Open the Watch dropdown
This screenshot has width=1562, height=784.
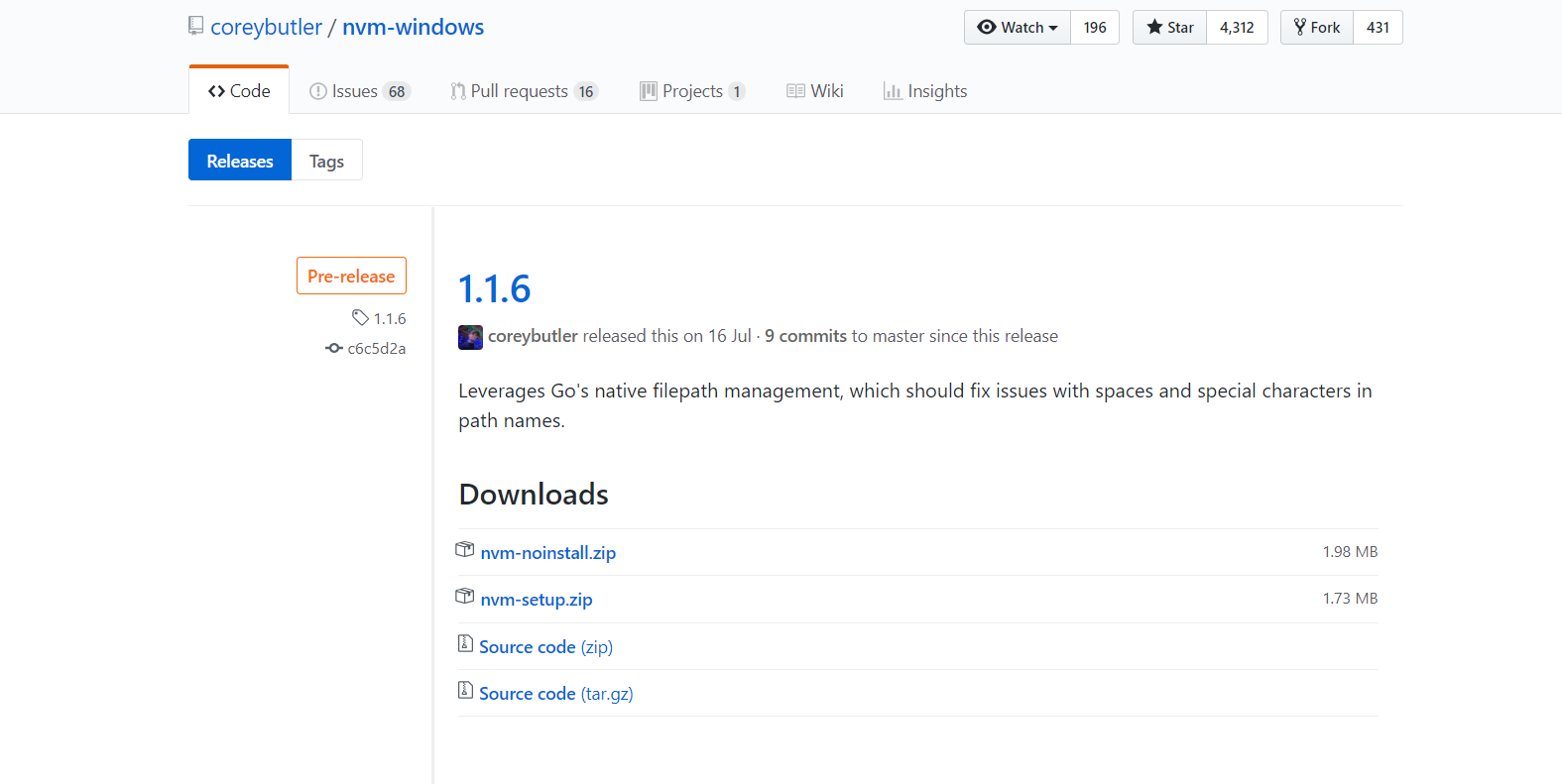[x=1018, y=28]
